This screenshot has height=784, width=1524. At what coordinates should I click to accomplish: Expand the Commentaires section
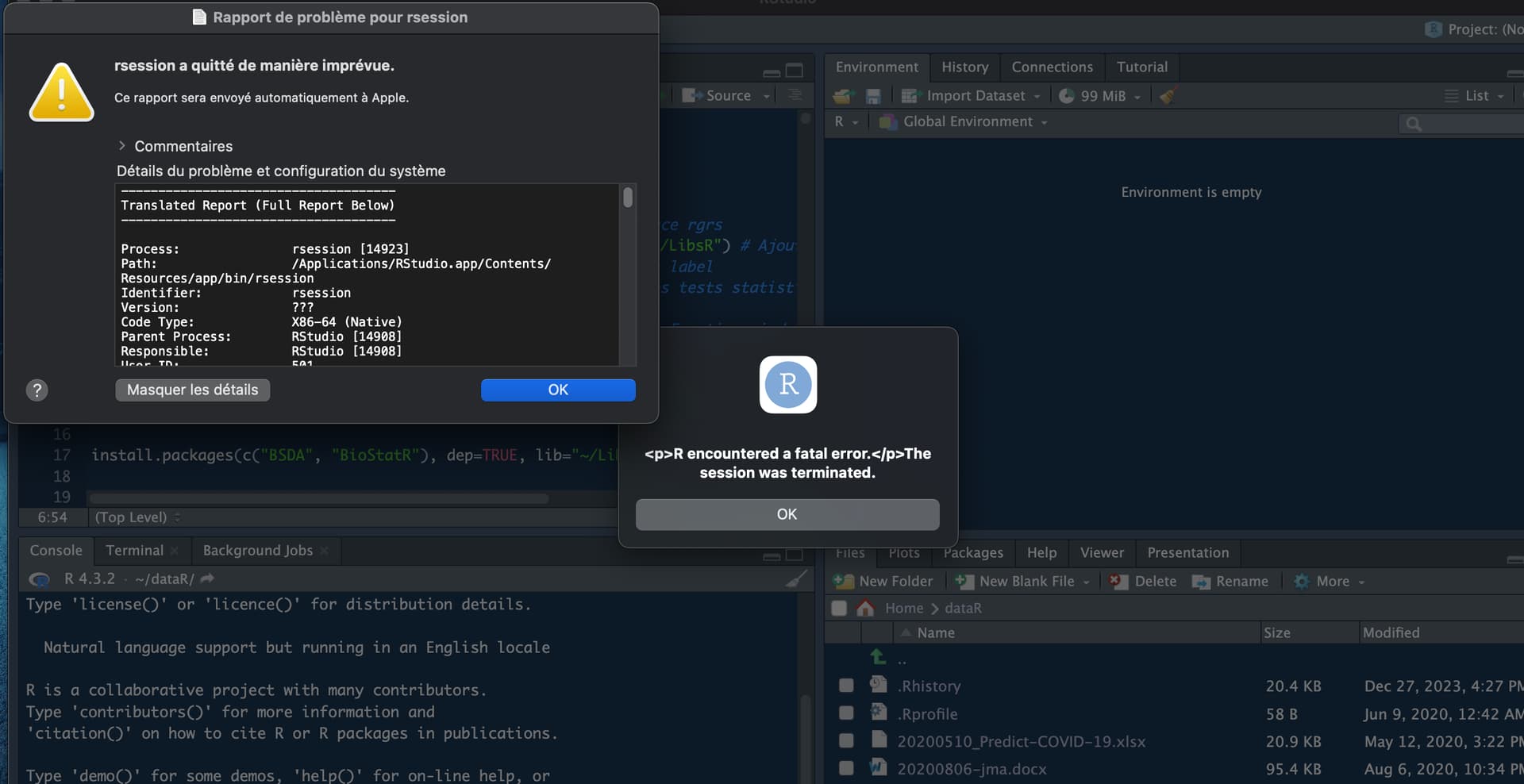click(121, 146)
